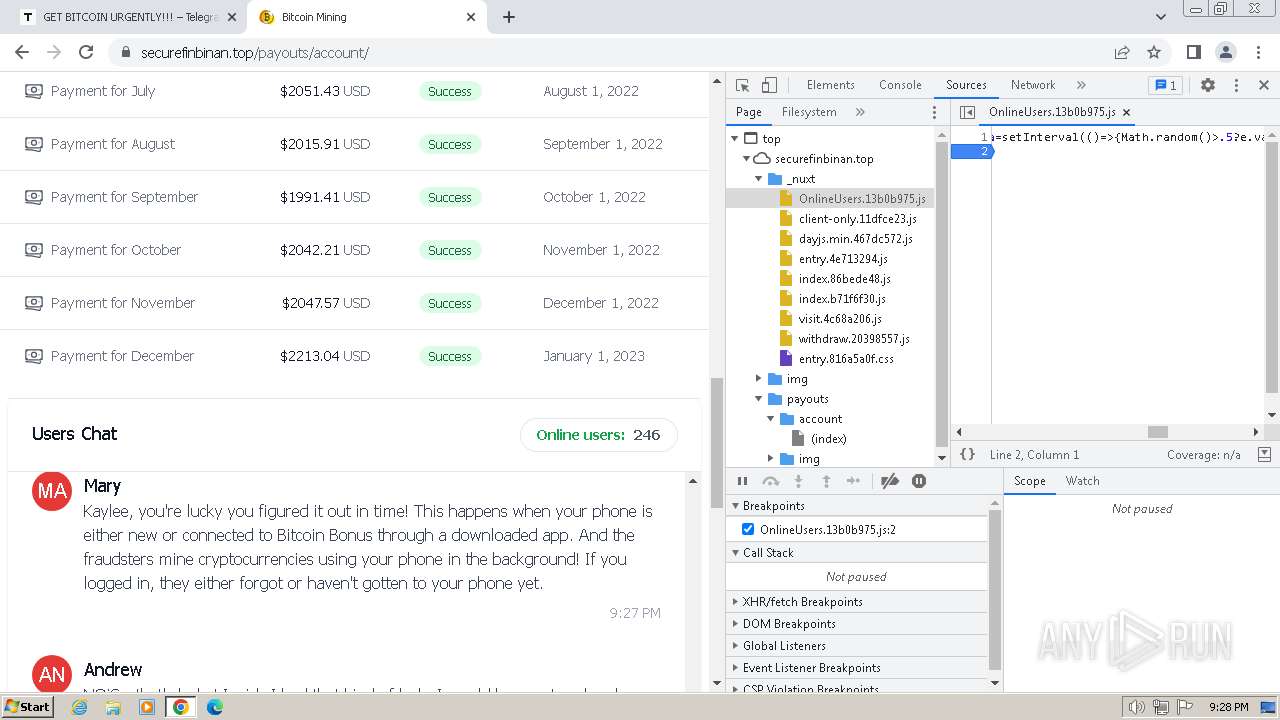The width and height of the screenshot is (1280, 720).
Task: Open entry.4e713294.js file
Action: (x=843, y=259)
